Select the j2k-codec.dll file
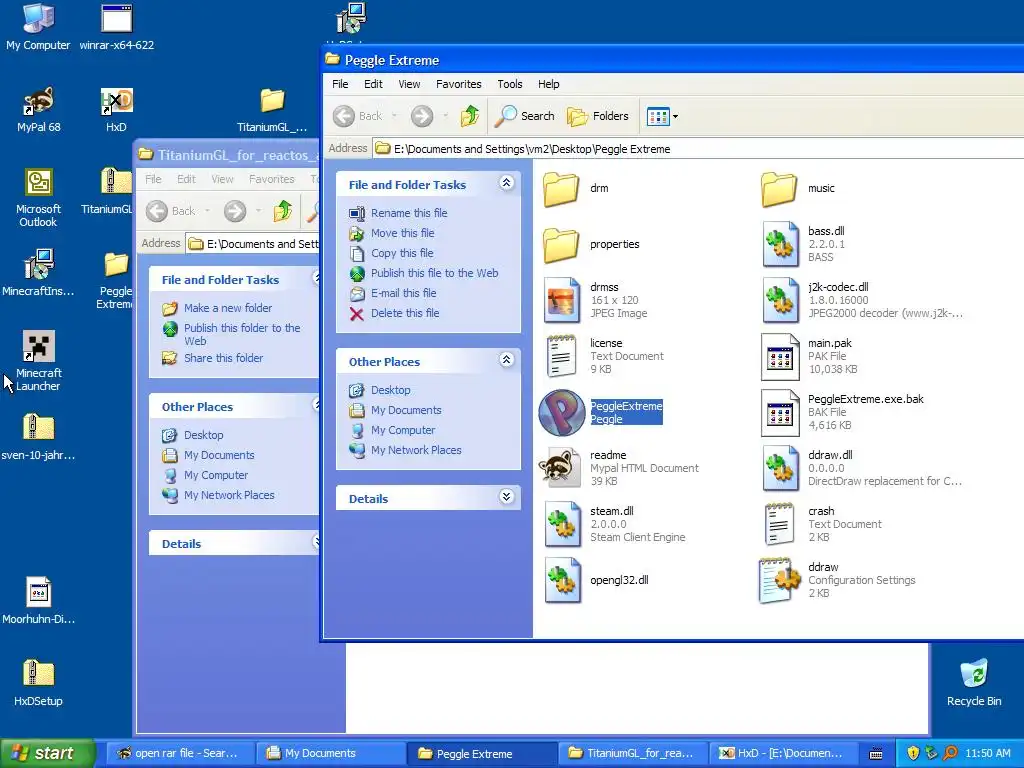 [780, 300]
